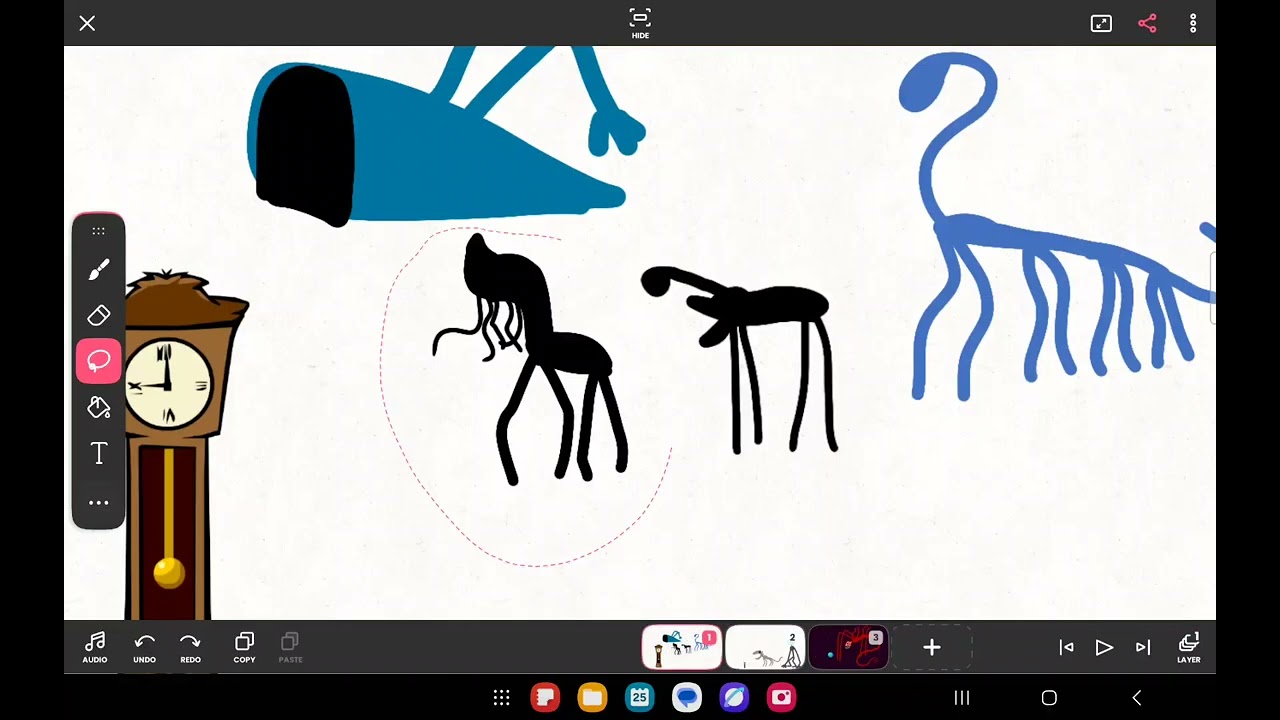Select frame 1 thumbnail
The width and height of the screenshot is (1280, 720).
point(682,647)
